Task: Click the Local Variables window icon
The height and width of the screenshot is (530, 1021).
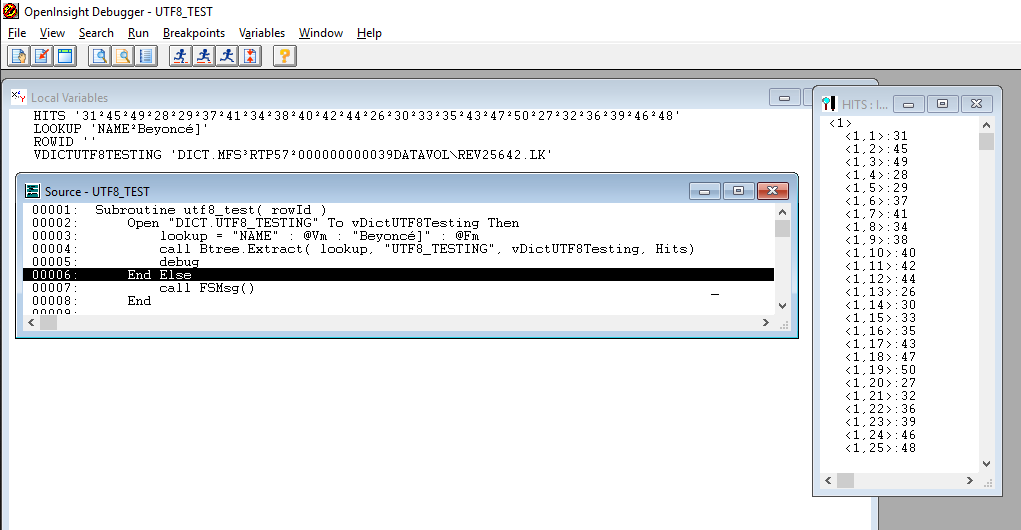Action: click(x=19, y=97)
